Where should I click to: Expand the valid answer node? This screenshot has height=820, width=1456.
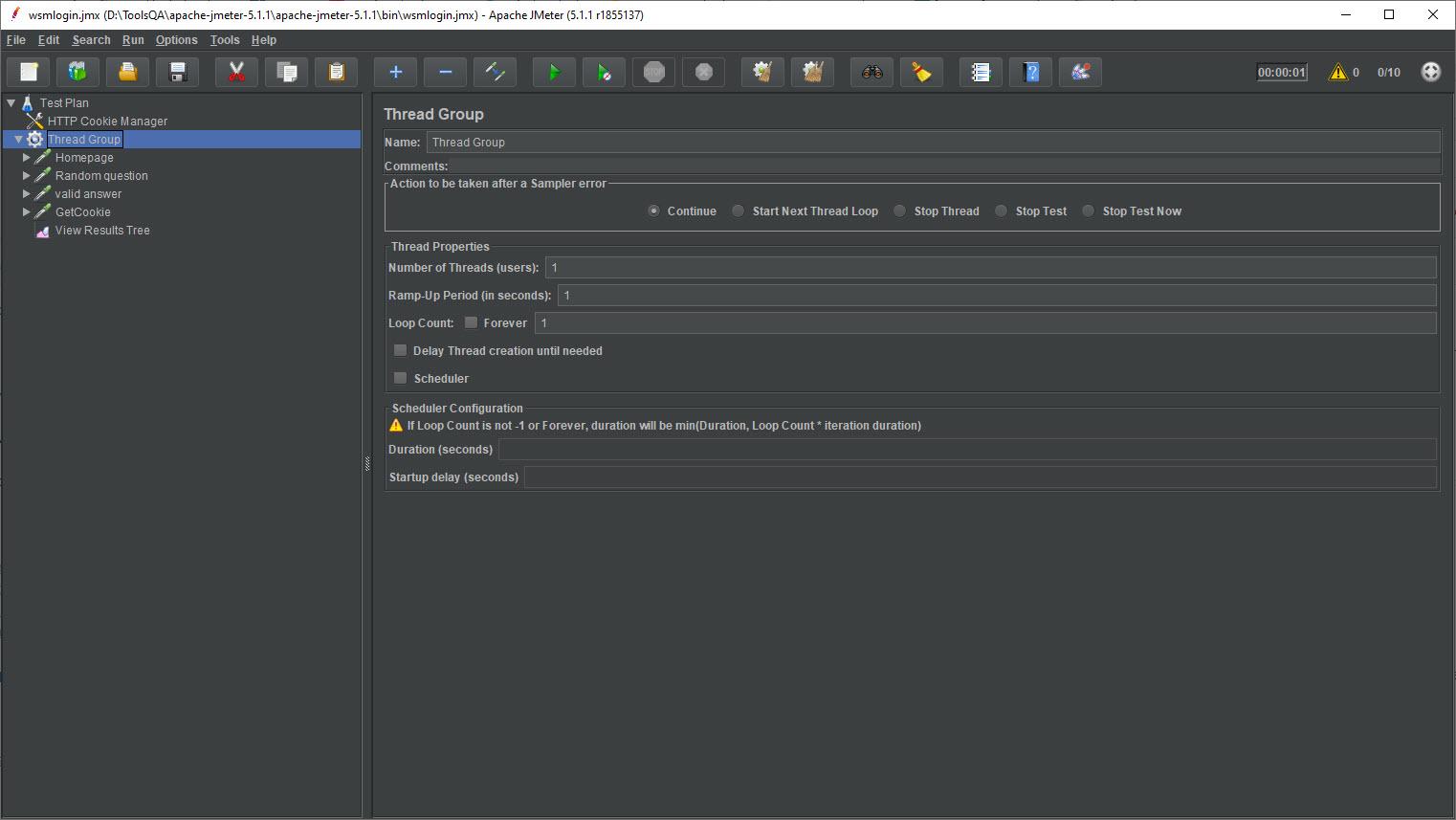click(x=27, y=193)
